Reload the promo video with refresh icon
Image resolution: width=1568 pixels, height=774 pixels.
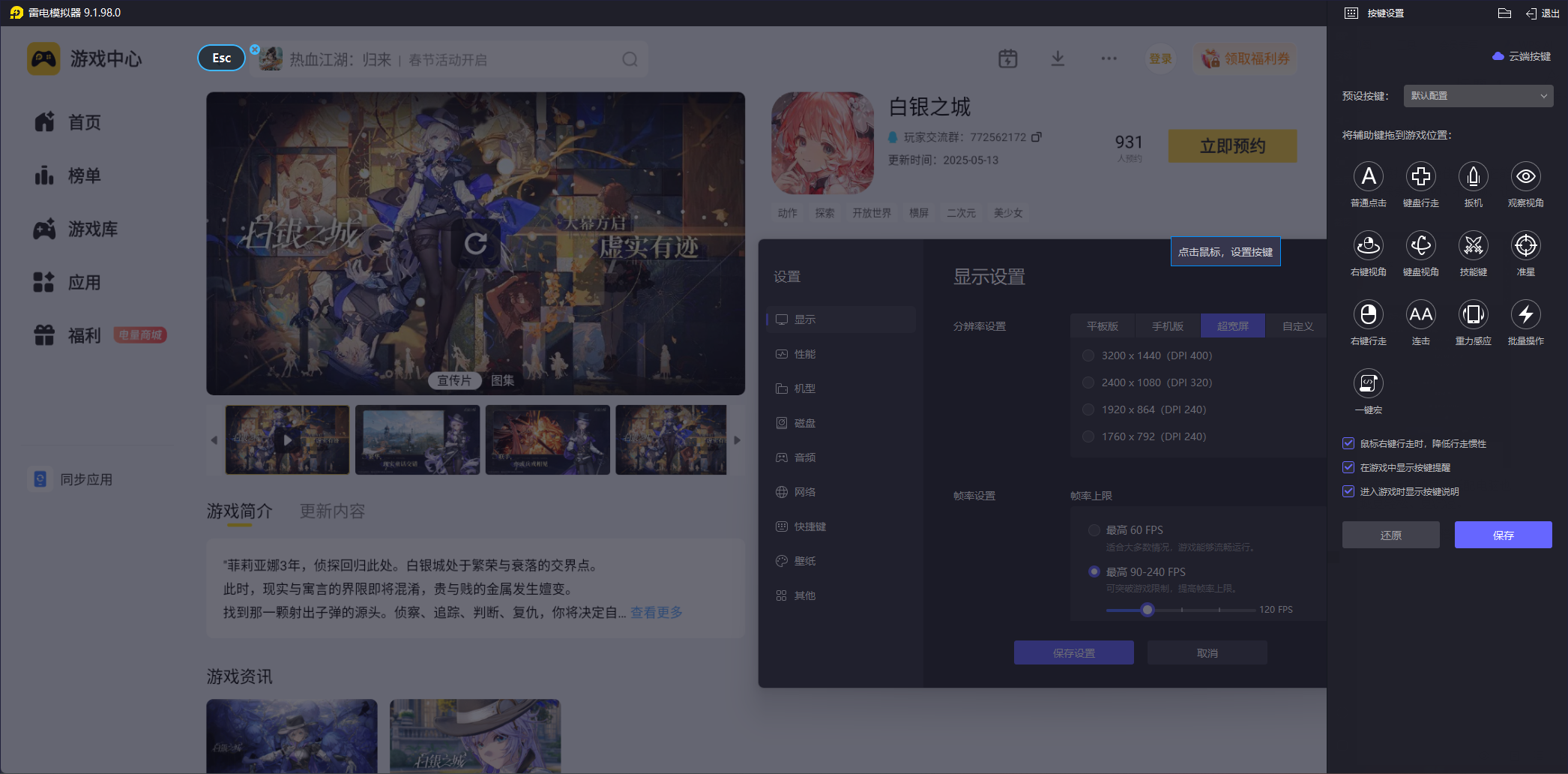(475, 243)
